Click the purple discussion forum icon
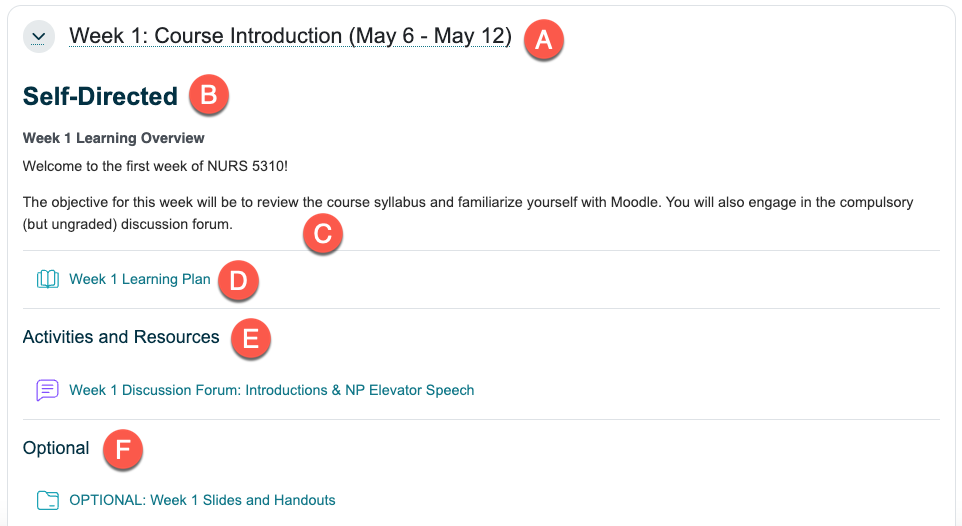 point(48,390)
